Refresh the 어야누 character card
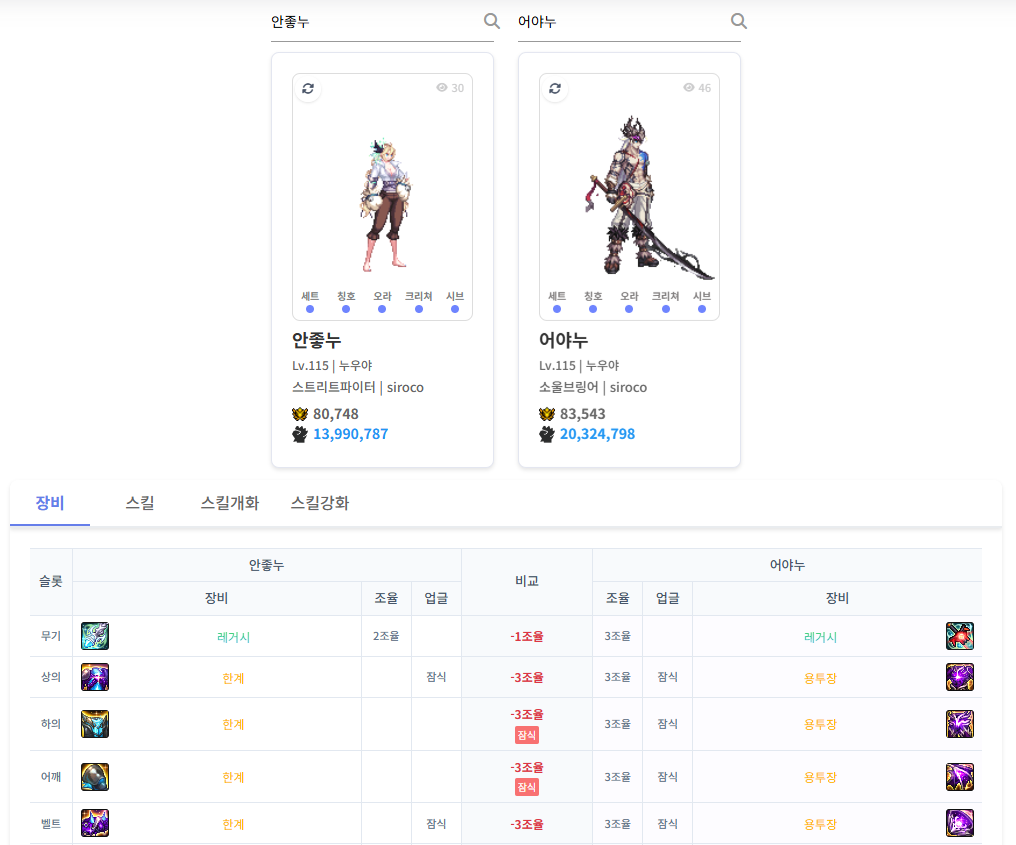The width and height of the screenshot is (1016, 845). [x=555, y=88]
